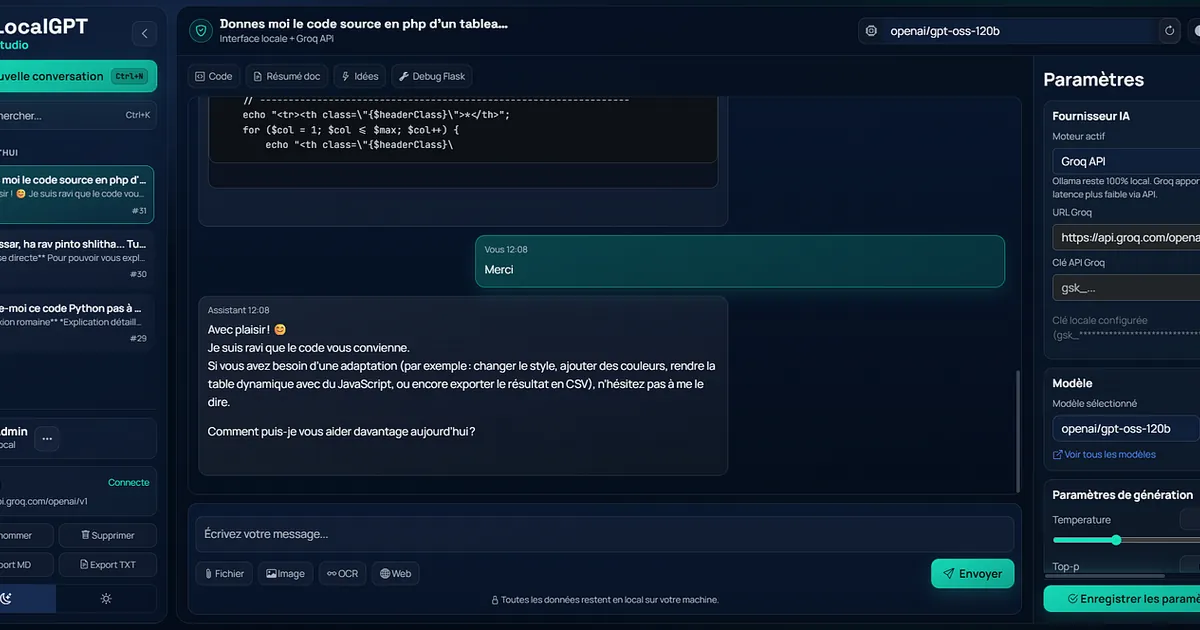Click the Paramètres panel heading

[x=1093, y=79]
